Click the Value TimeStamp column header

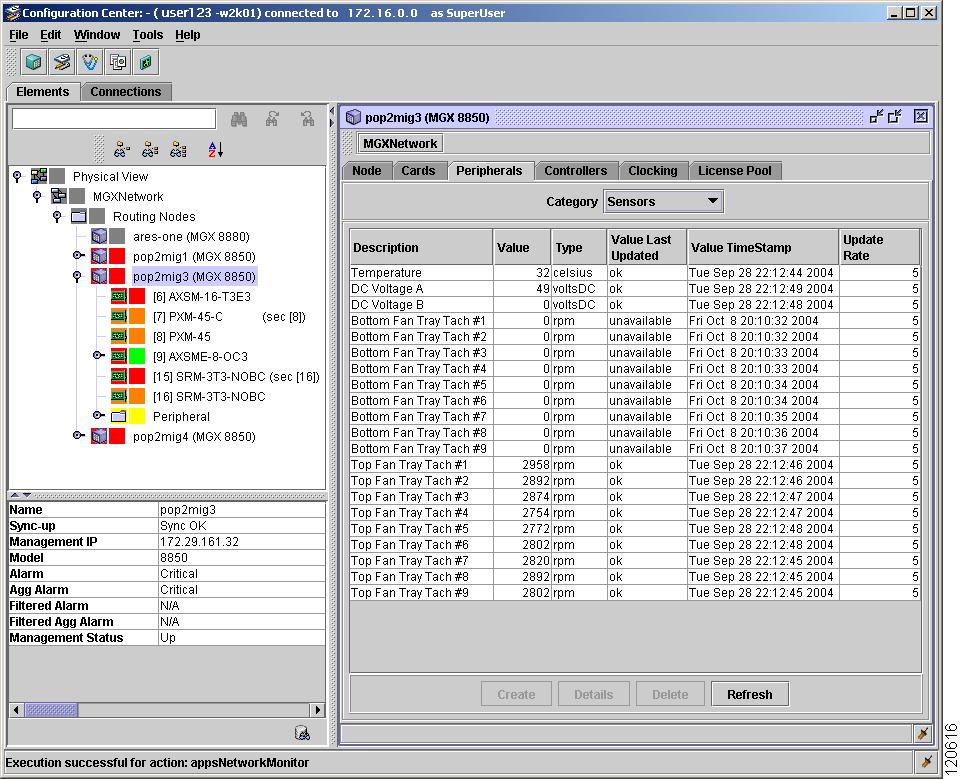[x=763, y=247]
